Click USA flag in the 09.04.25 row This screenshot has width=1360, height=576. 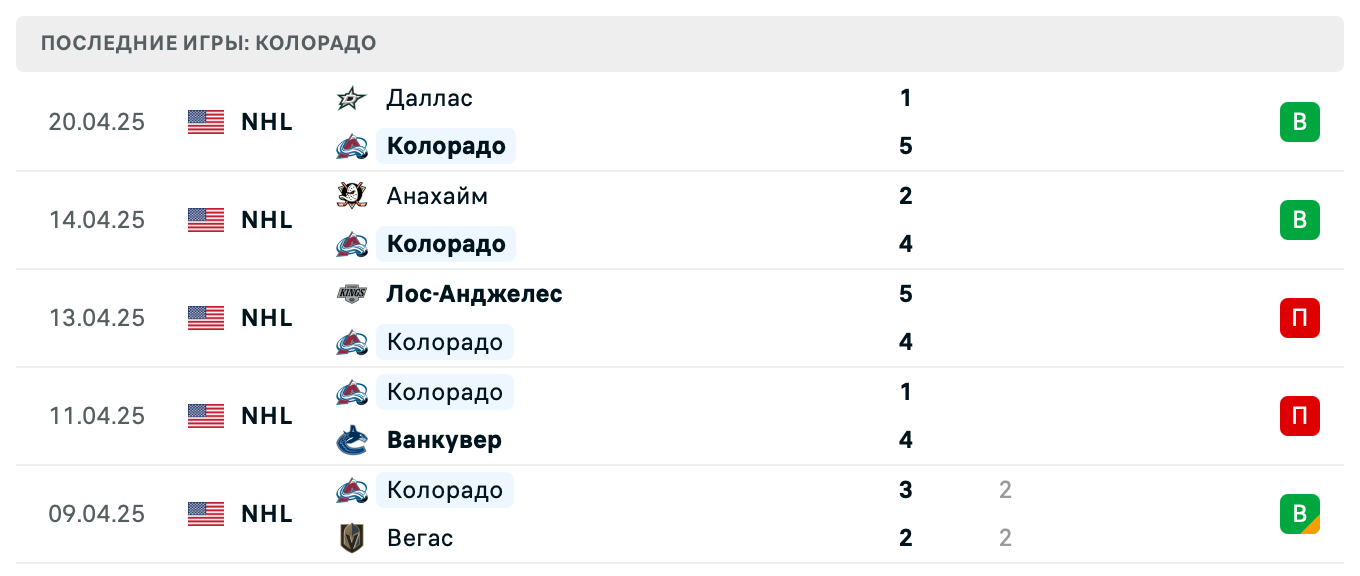[206, 514]
